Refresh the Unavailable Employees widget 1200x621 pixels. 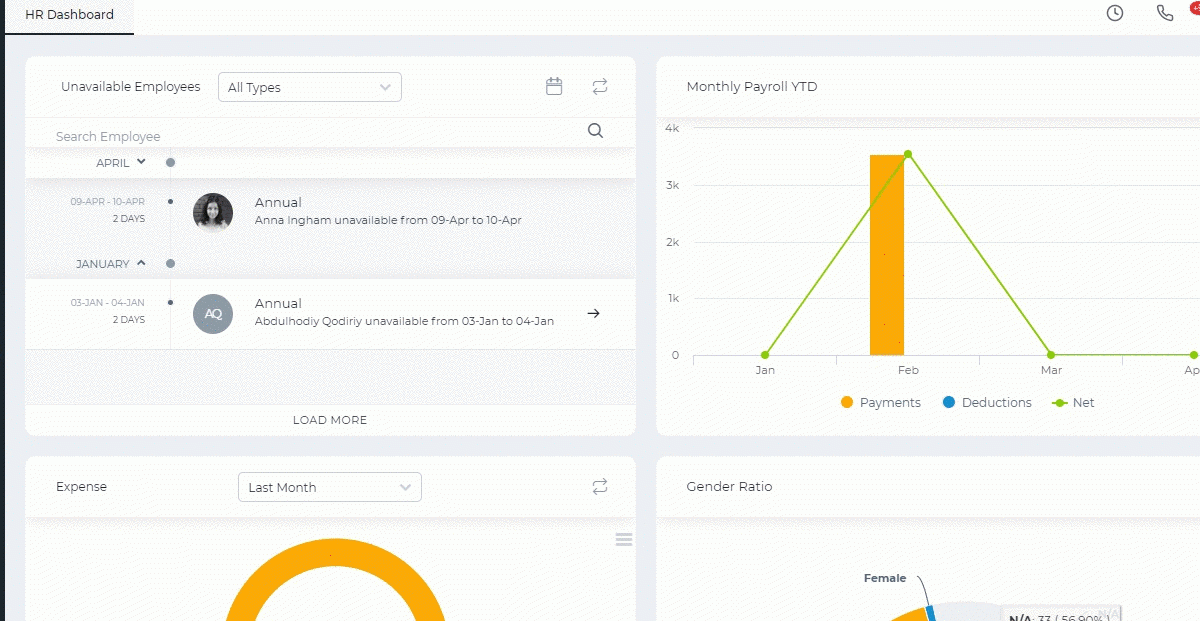tap(600, 87)
